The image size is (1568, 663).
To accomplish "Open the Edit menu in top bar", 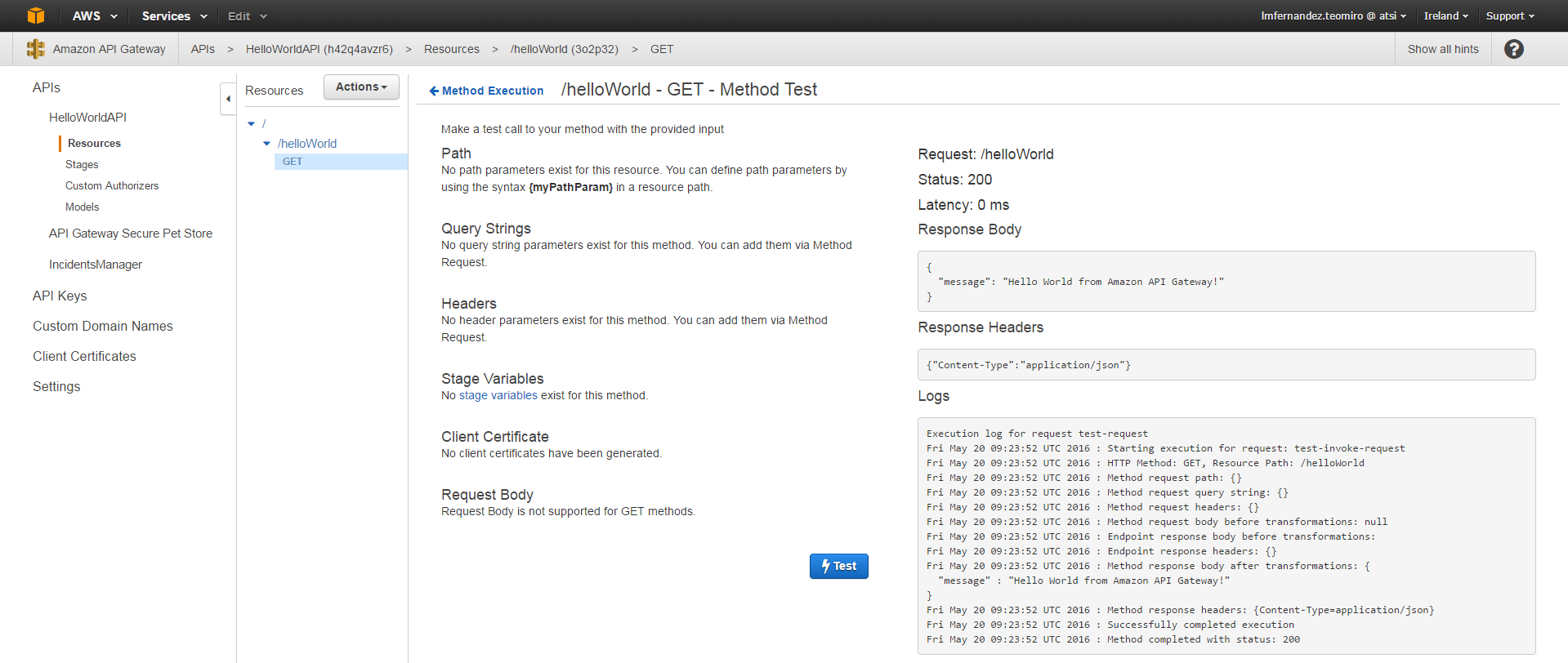I will point(247,16).
